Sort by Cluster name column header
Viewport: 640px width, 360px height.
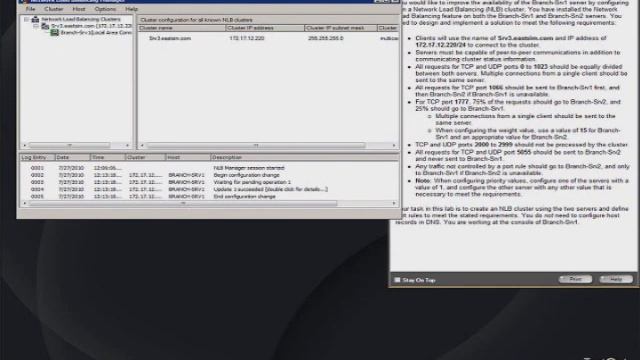(182, 28)
